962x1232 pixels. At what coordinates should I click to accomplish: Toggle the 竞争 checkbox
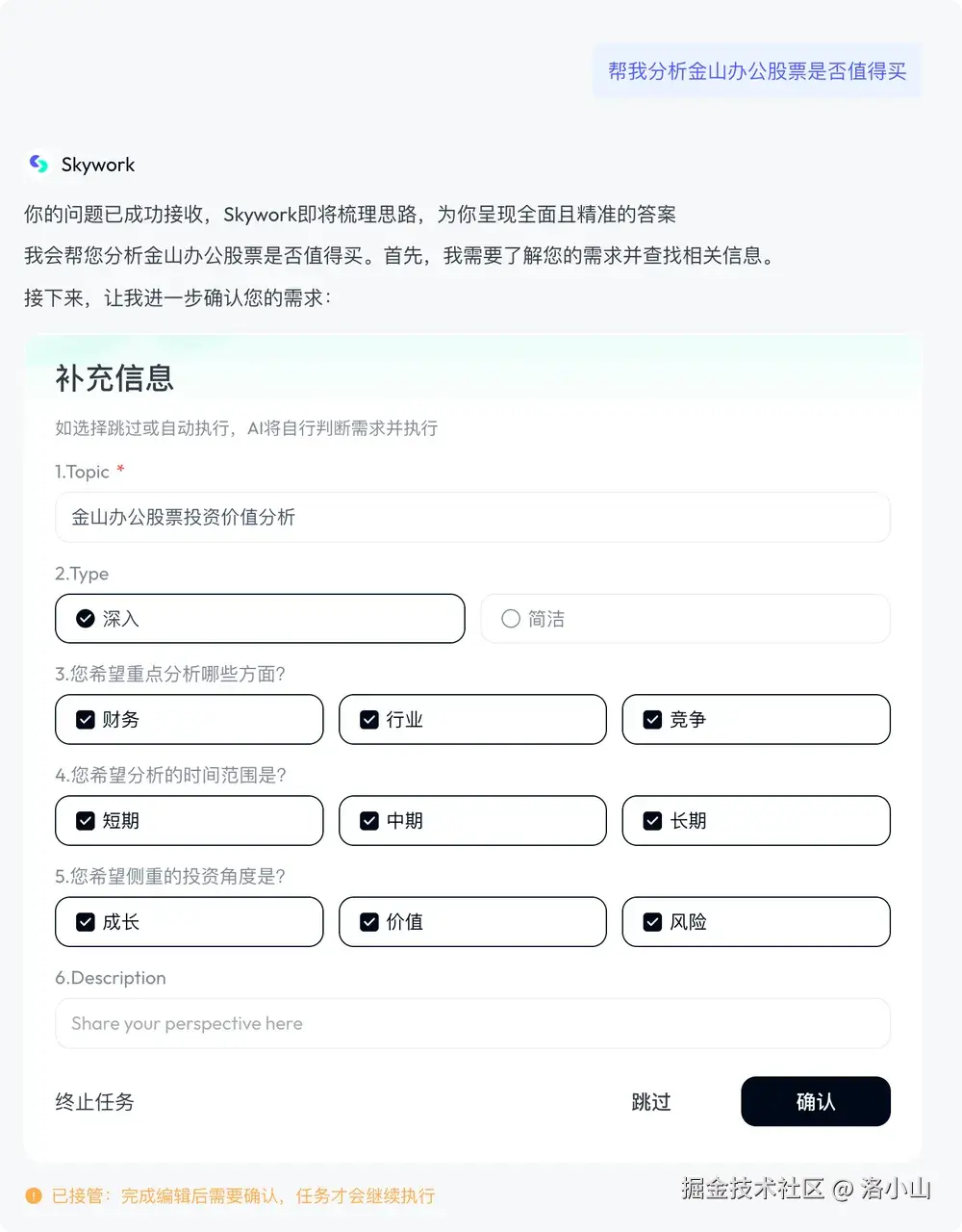pyautogui.click(x=756, y=719)
